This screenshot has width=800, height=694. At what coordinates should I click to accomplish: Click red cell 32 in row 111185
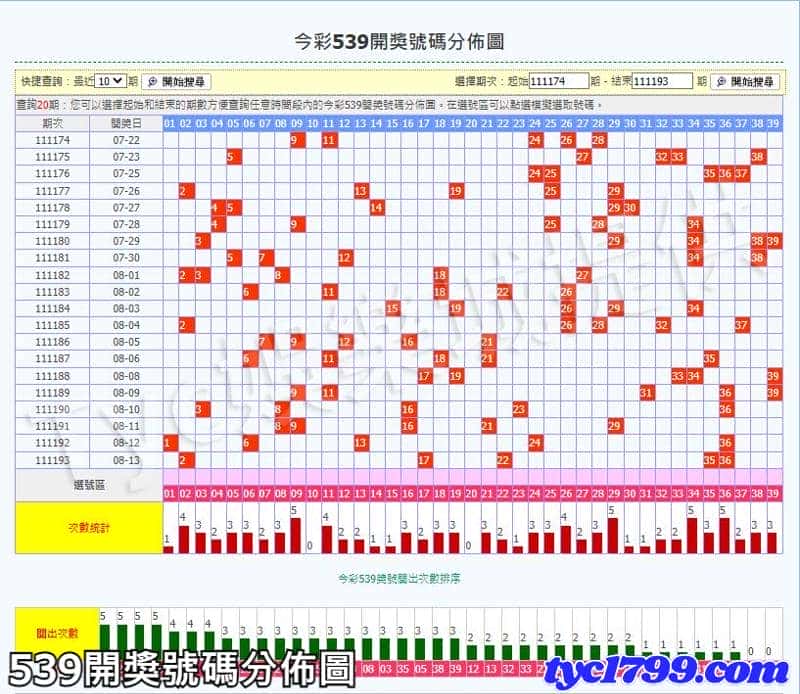[662, 325]
